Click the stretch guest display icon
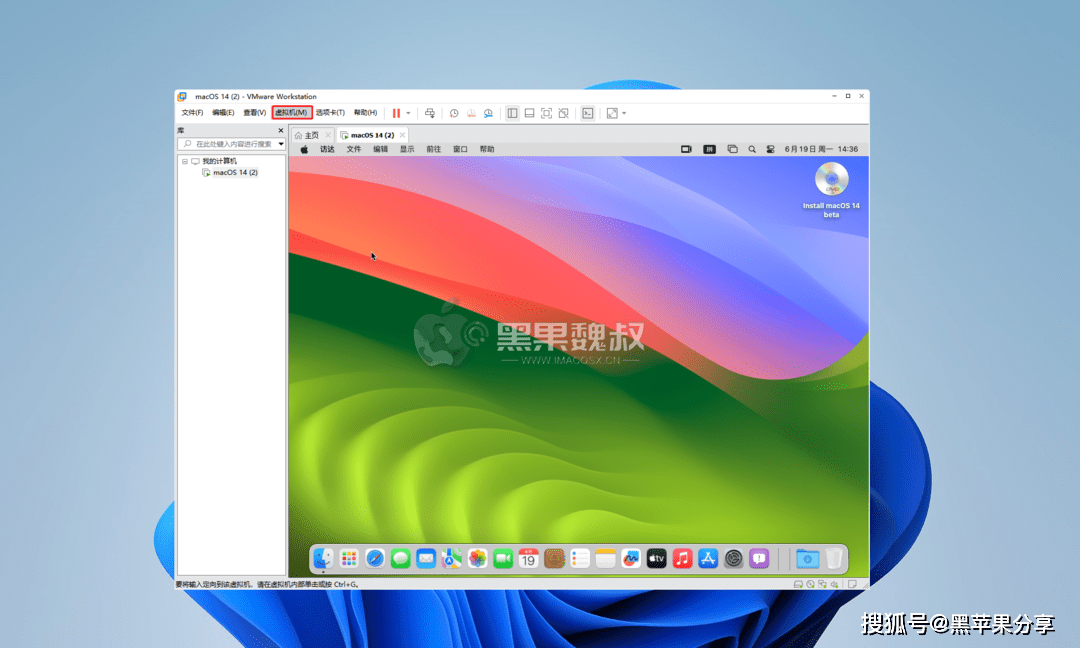 pyautogui.click(x=612, y=113)
